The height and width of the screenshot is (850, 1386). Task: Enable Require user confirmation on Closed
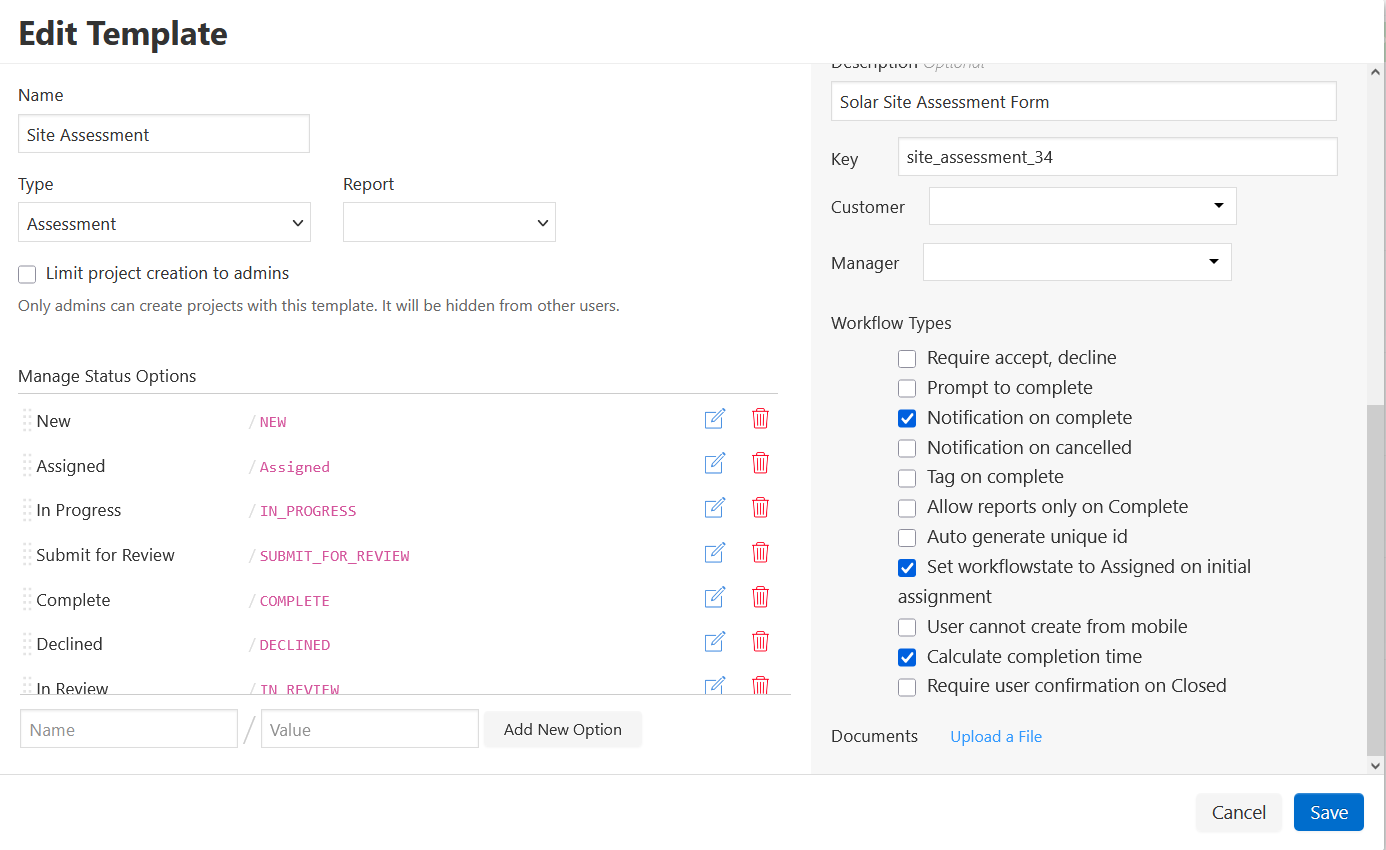pyautogui.click(x=907, y=687)
